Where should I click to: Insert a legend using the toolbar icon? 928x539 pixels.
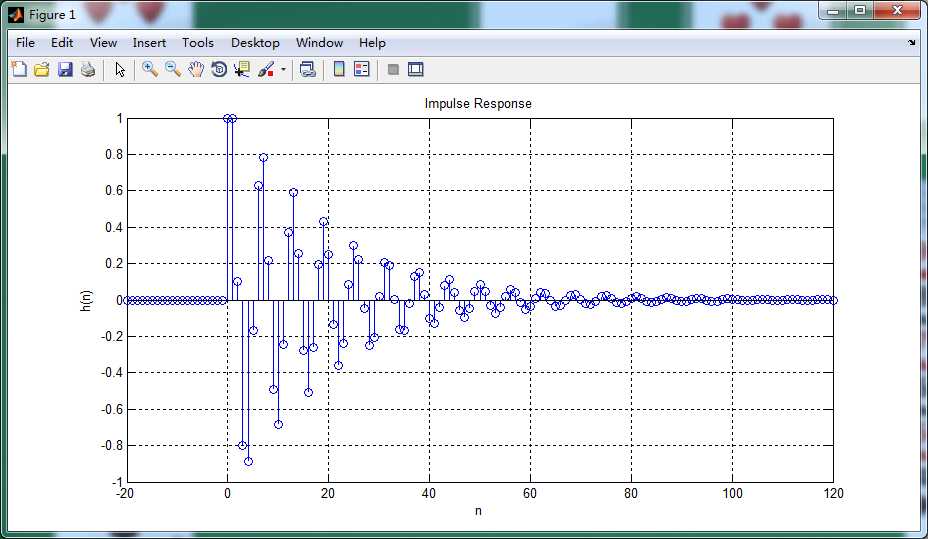pos(362,69)
